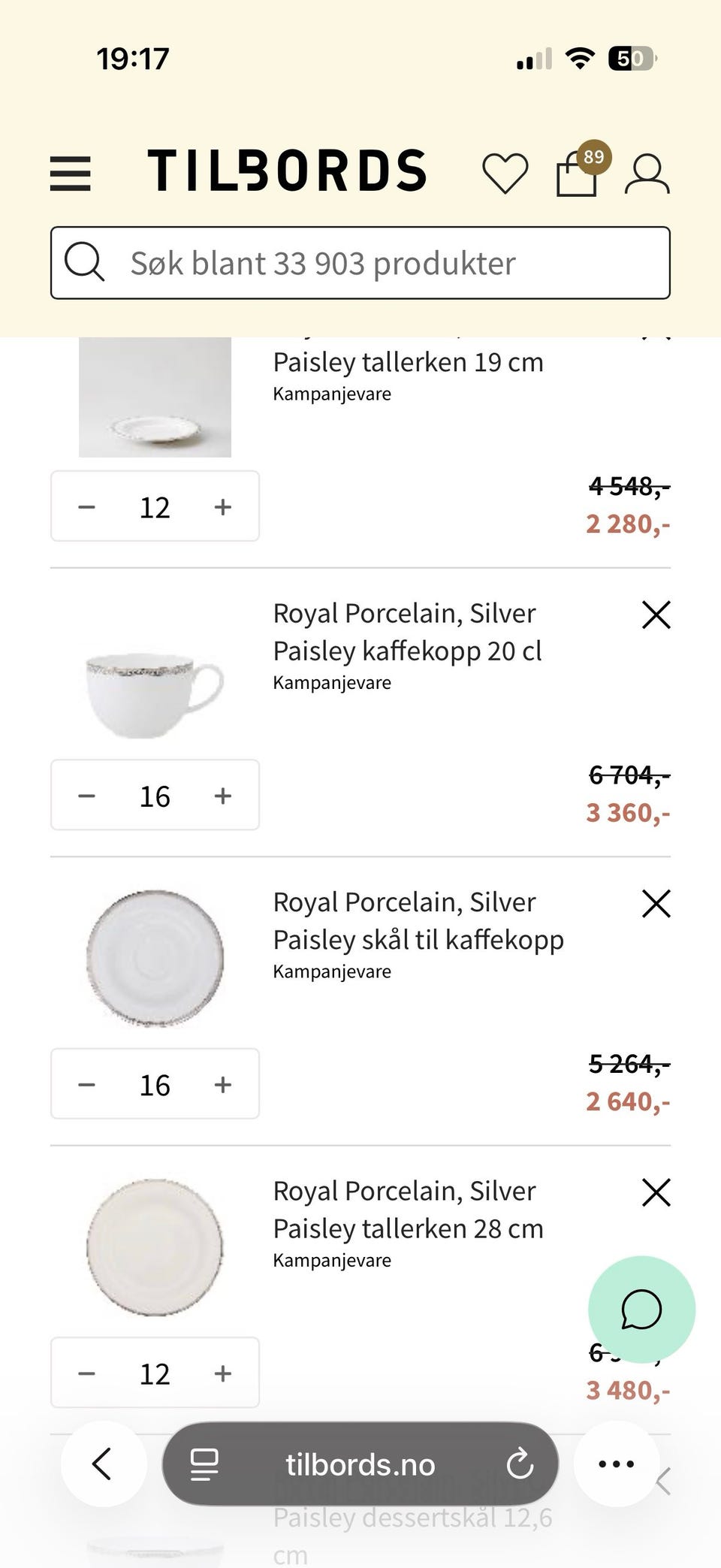
Task: Open the user account icon
Action: [x=647, y=174]
